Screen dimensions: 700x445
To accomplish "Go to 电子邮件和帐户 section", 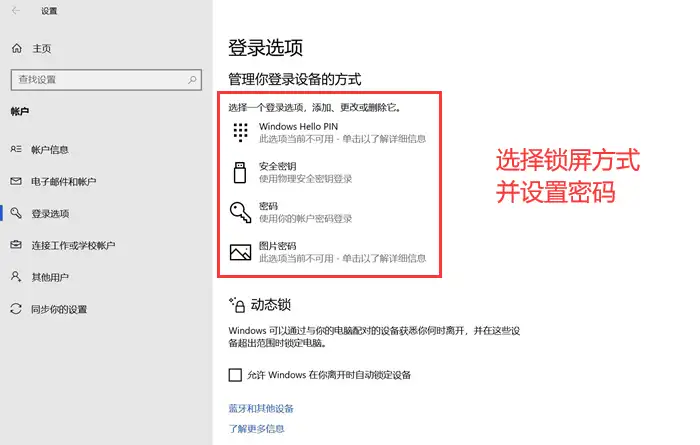I will [64, 182].
